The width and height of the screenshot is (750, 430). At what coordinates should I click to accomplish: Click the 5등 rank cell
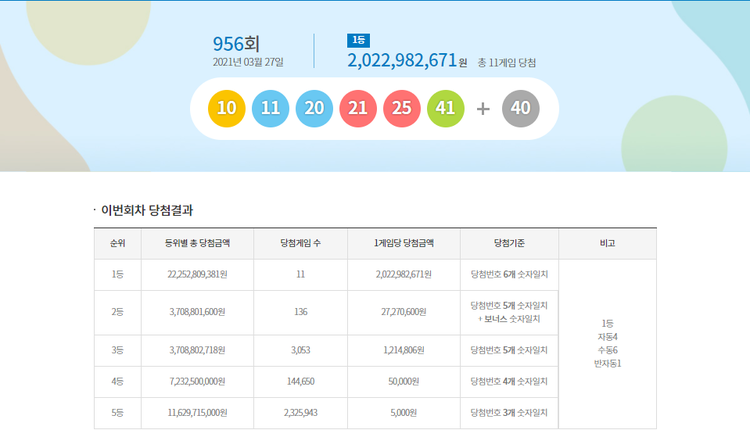coord(118,413)
